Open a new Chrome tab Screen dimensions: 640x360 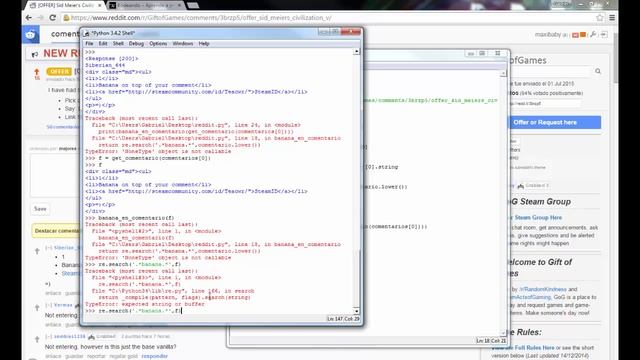click(193, 5)
